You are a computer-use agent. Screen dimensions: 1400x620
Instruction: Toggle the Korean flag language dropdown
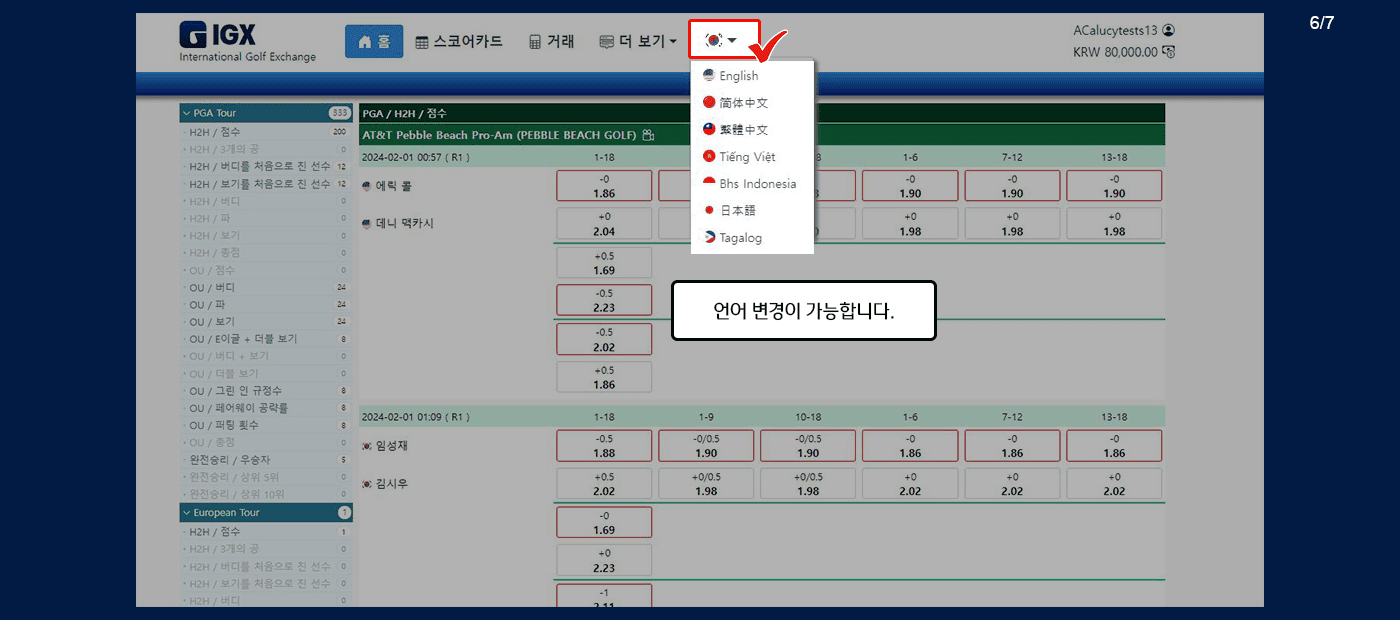pyautogui.click(x=722, y=41)
